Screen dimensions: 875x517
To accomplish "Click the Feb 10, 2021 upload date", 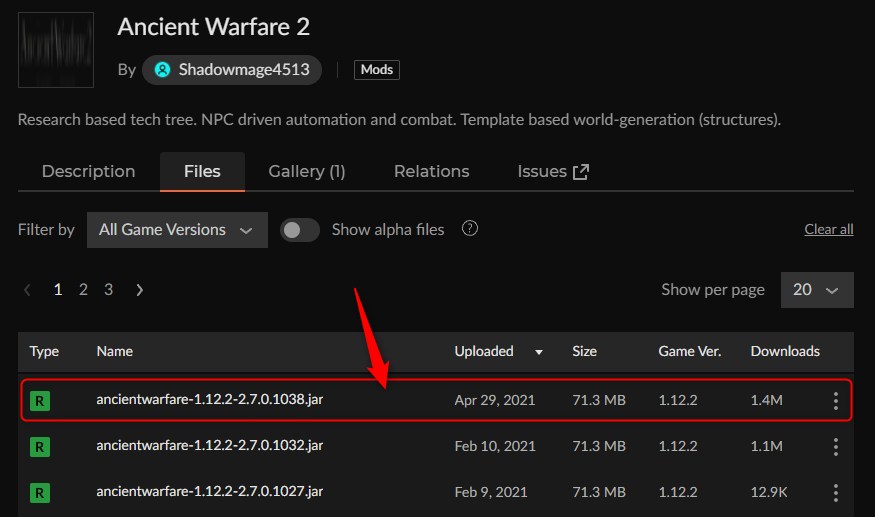I will (494, 446).
